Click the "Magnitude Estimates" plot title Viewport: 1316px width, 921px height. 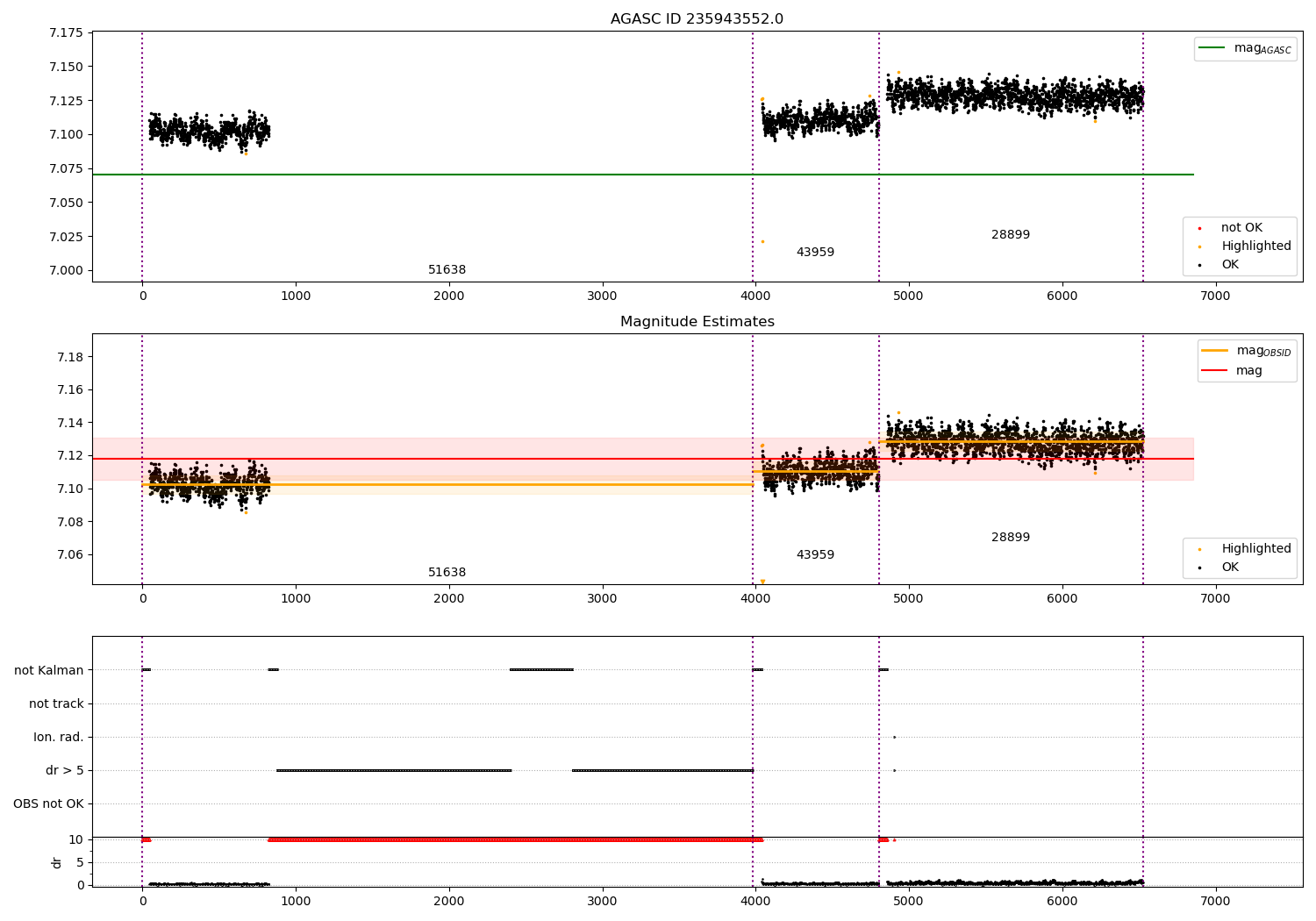point(697,322)
